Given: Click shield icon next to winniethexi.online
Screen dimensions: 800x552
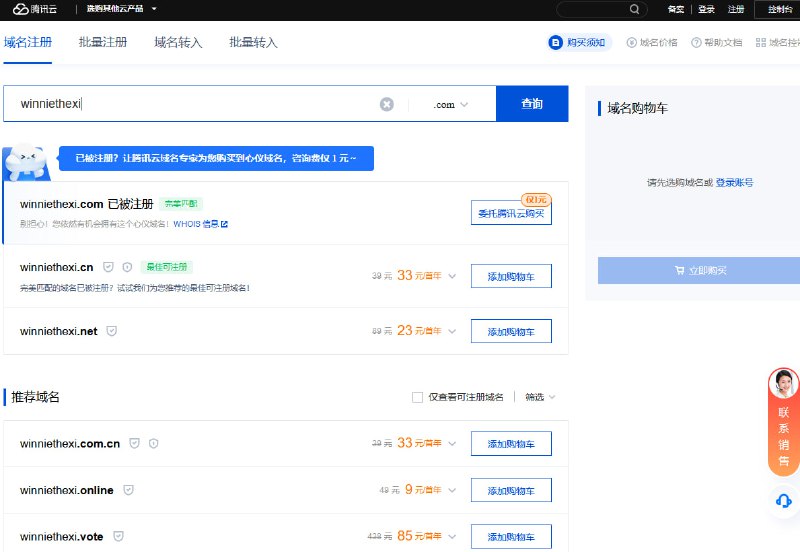Looking at the screenshot, I should click(129, 490).
